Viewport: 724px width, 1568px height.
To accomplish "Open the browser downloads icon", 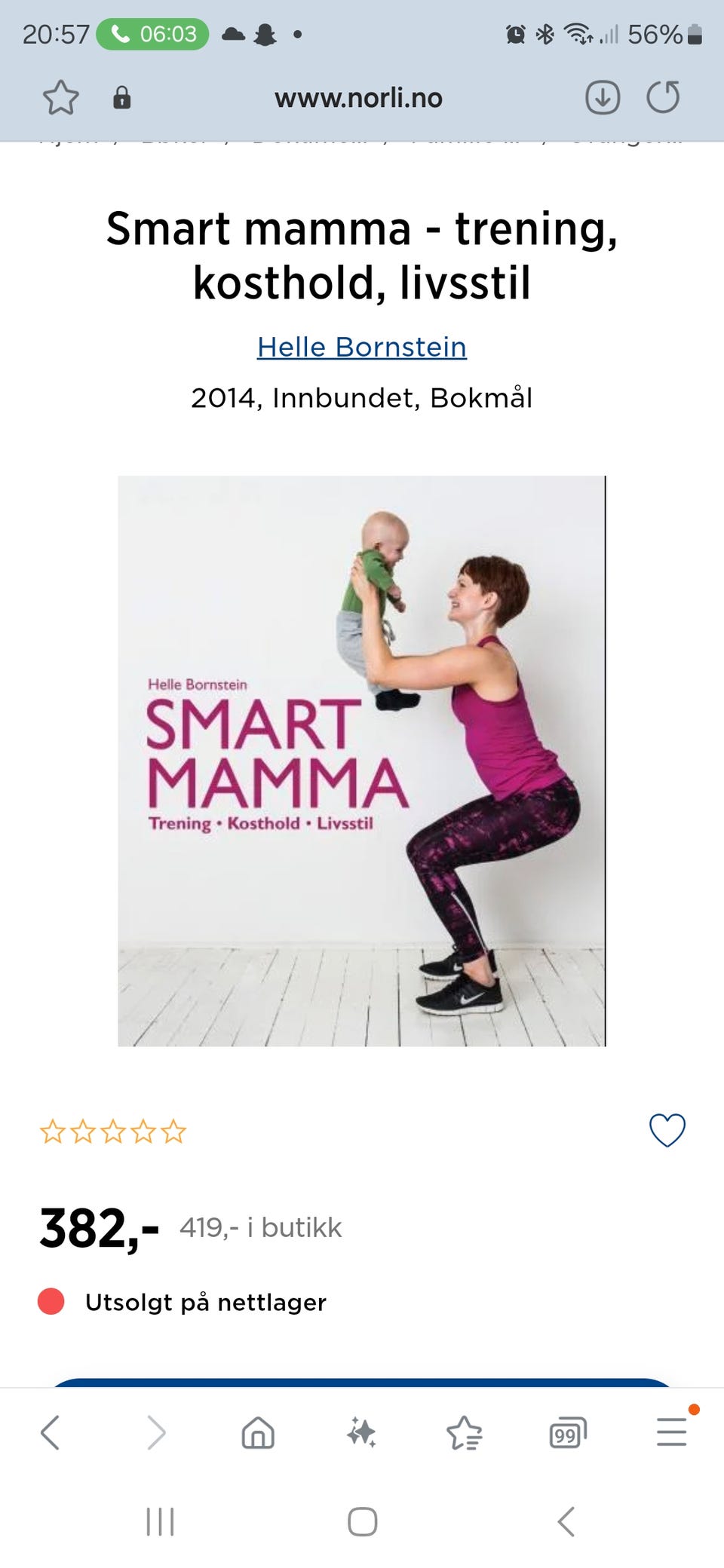I will point(603,98).
